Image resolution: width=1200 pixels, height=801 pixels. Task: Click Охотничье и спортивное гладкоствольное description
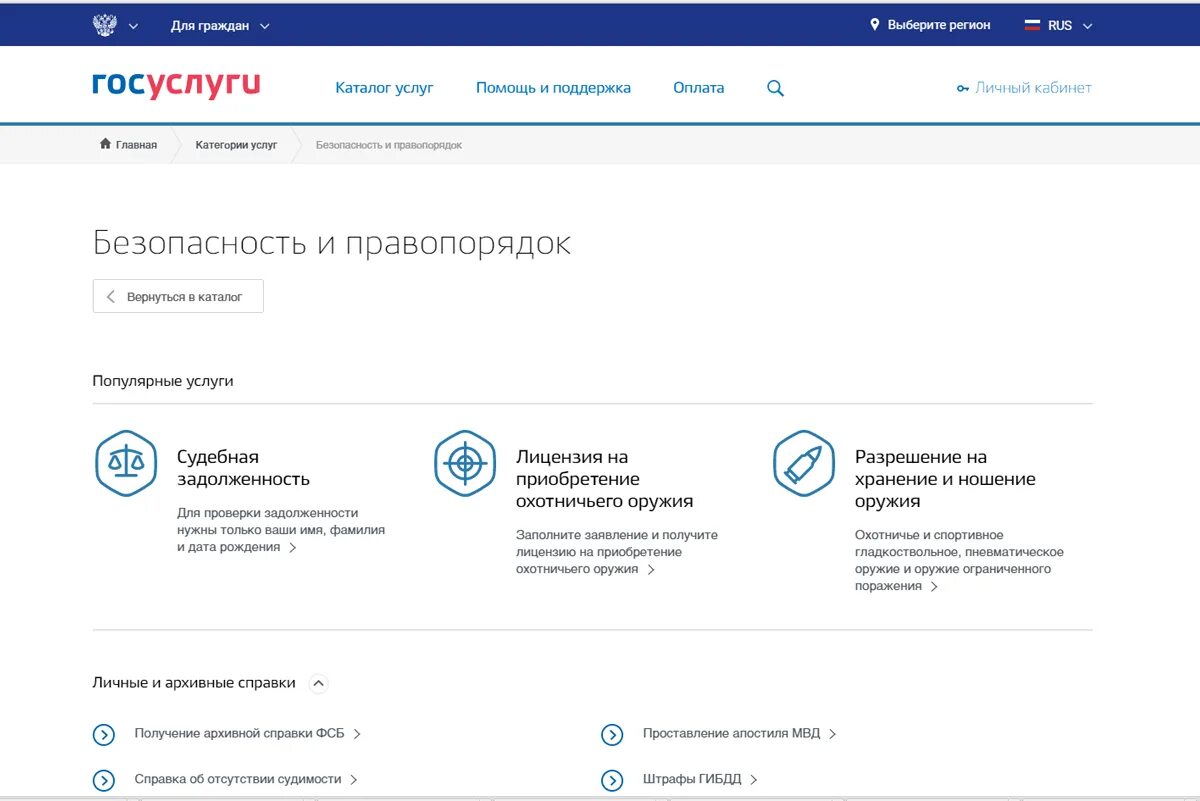959,560
